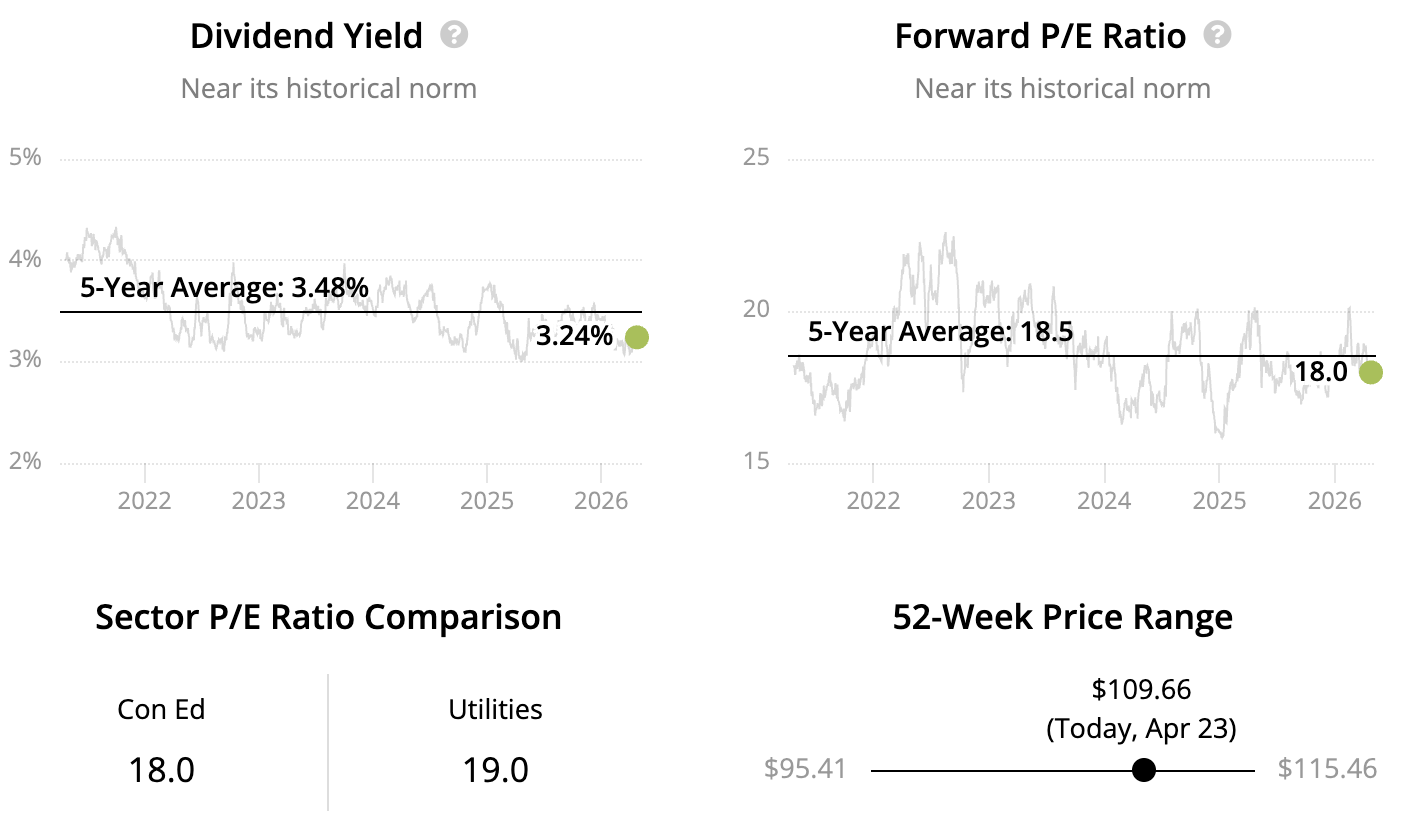Click 2025 on the Forward P/E time axis
Image resolution: width=1414 pixels, height=830 pixels.
point(1219,499)
